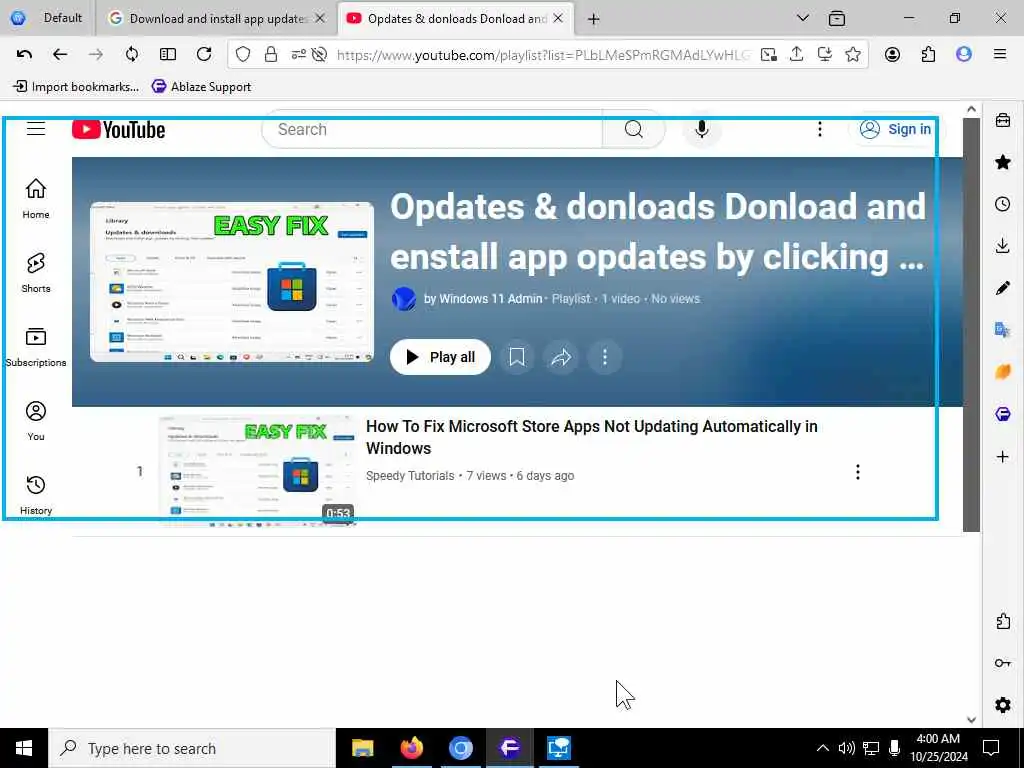The image size is (1024, 768).
Task: Open the browser application hamburger menu
Action: pos(999,54)
